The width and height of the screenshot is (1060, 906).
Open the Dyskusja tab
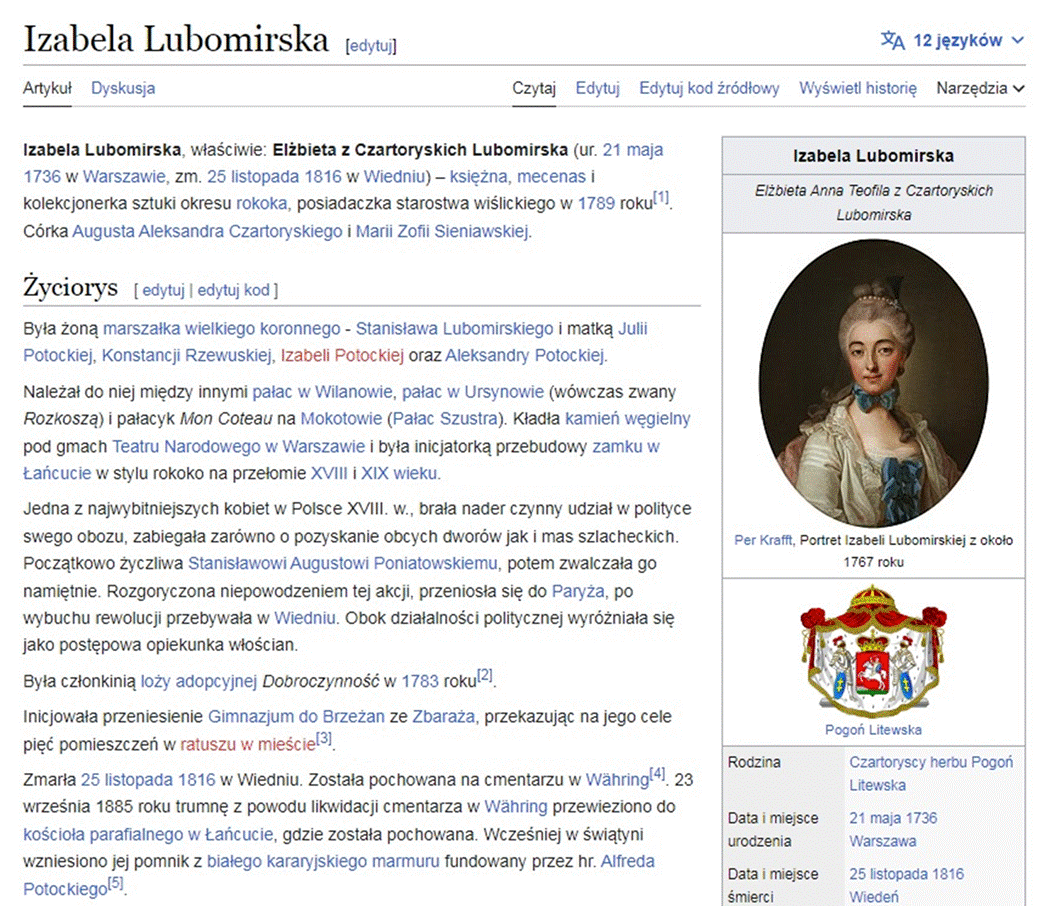123,88
